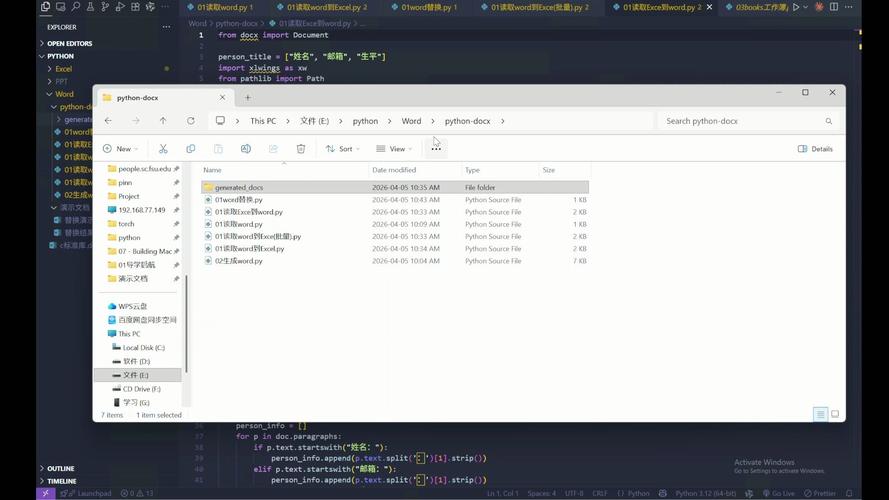Viewport: 889px width, 500px height.
Task: Open the Source Control view icon
Action: 105,7
